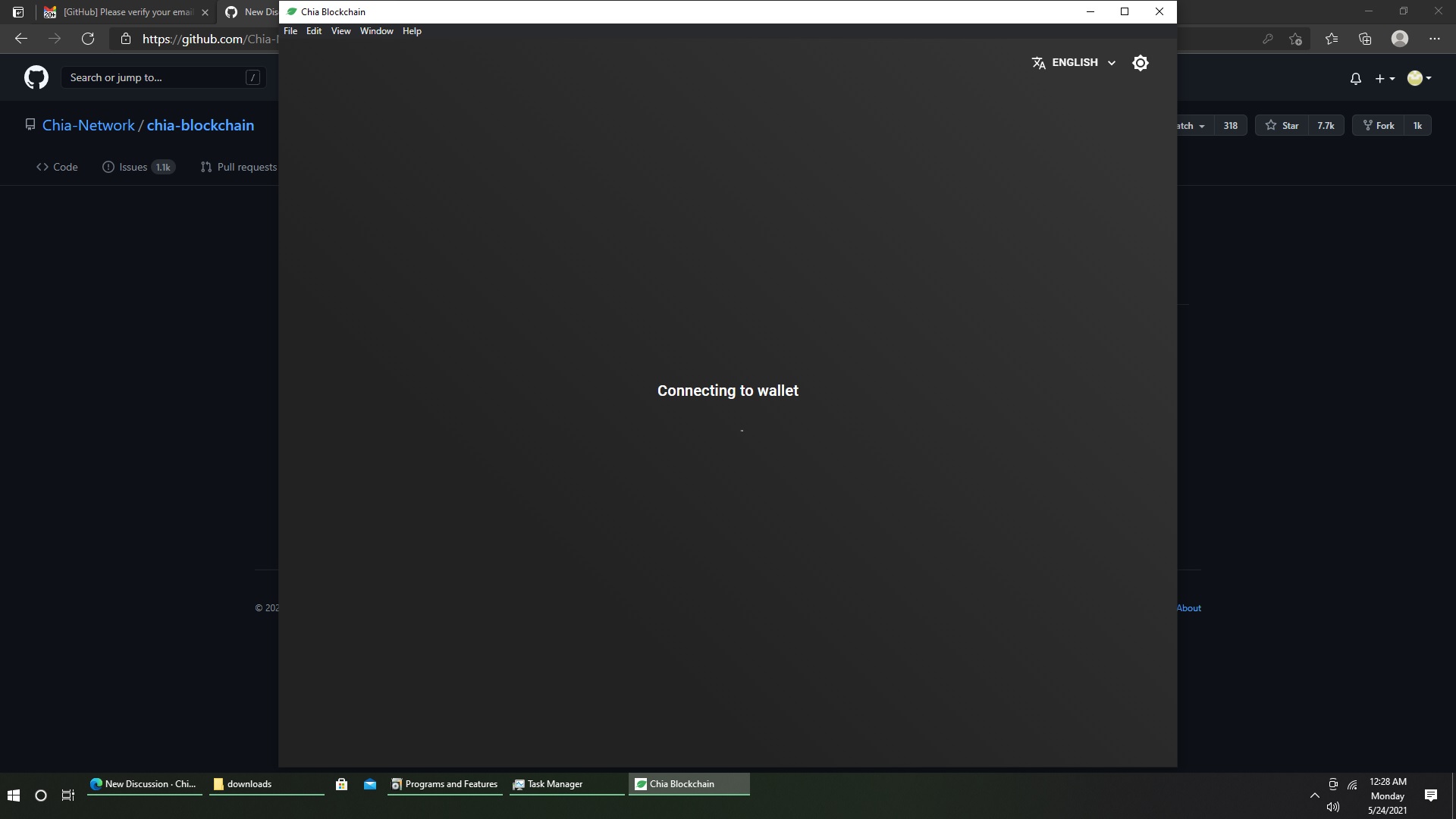Open the chia-blockchain repository link
1456x819 pixels.
[x=200, y=126]
